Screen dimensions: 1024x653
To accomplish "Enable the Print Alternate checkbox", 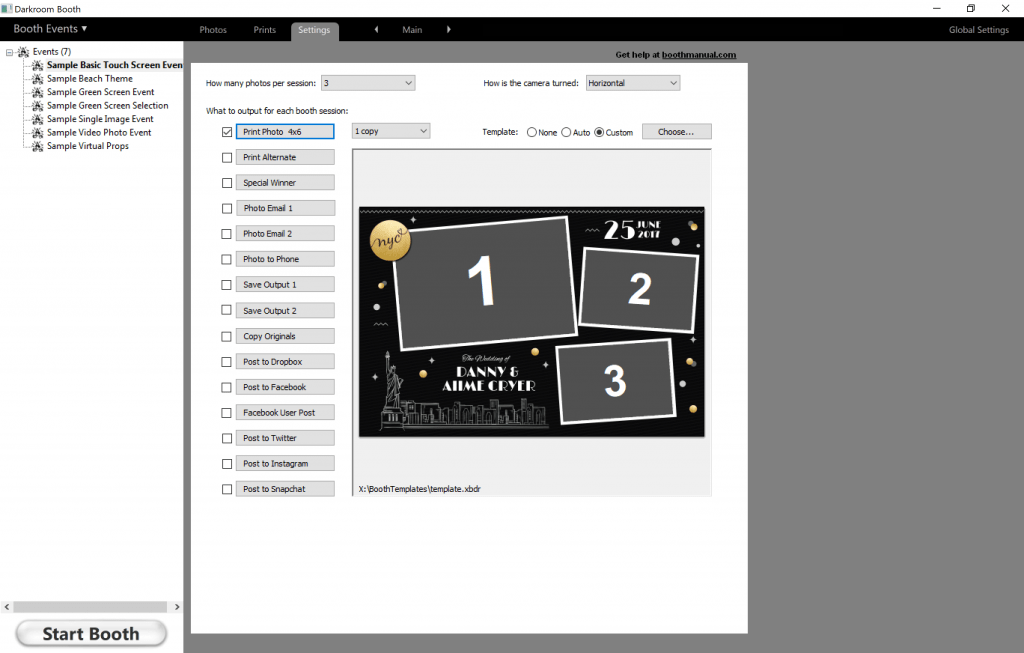I will point(227,157).
